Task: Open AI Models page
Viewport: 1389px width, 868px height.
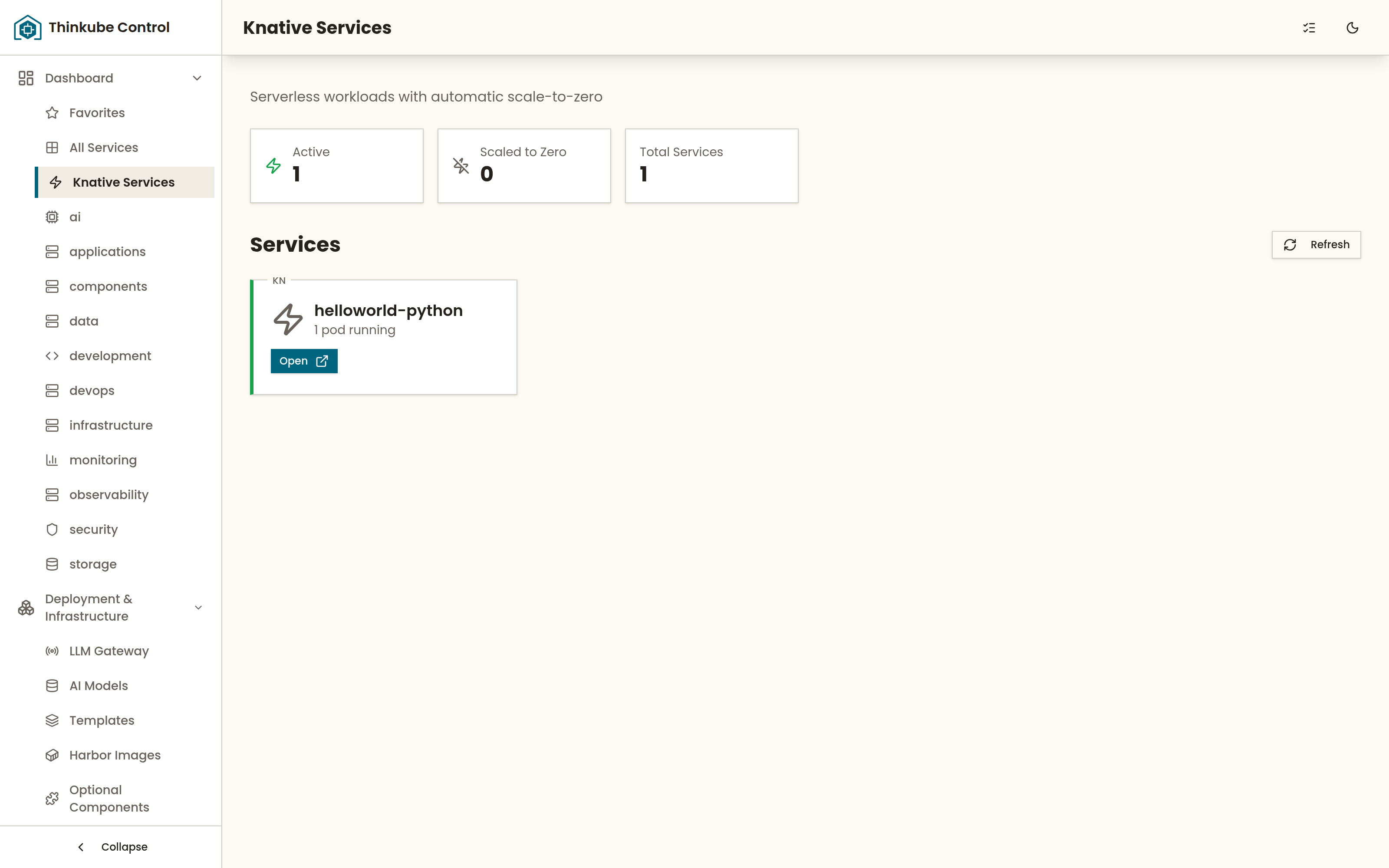Action: [x=99, y=686]
